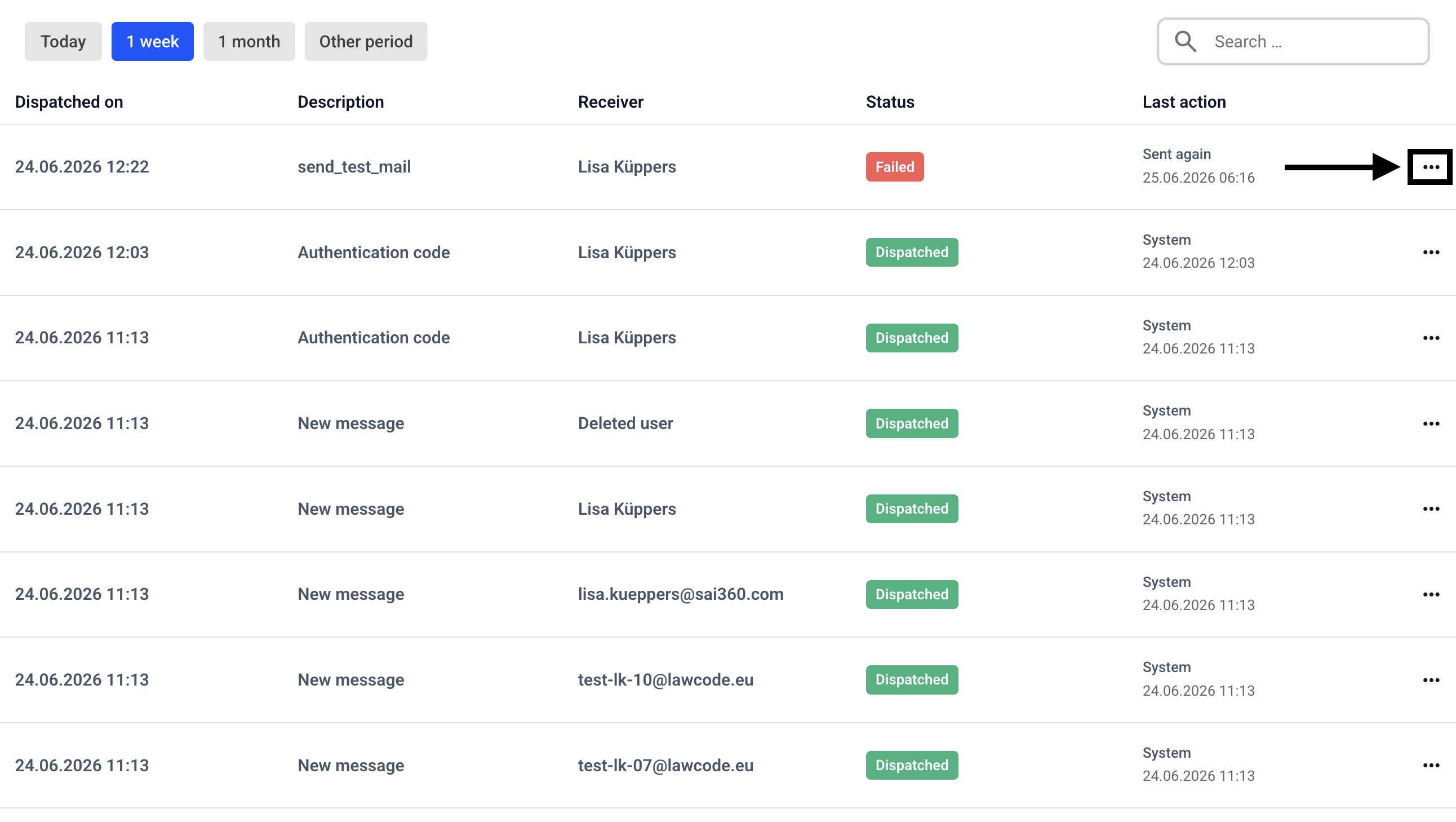Open the send_test_mail description entry
This screenshot has width=1456, height=822.
click(354, 167)
